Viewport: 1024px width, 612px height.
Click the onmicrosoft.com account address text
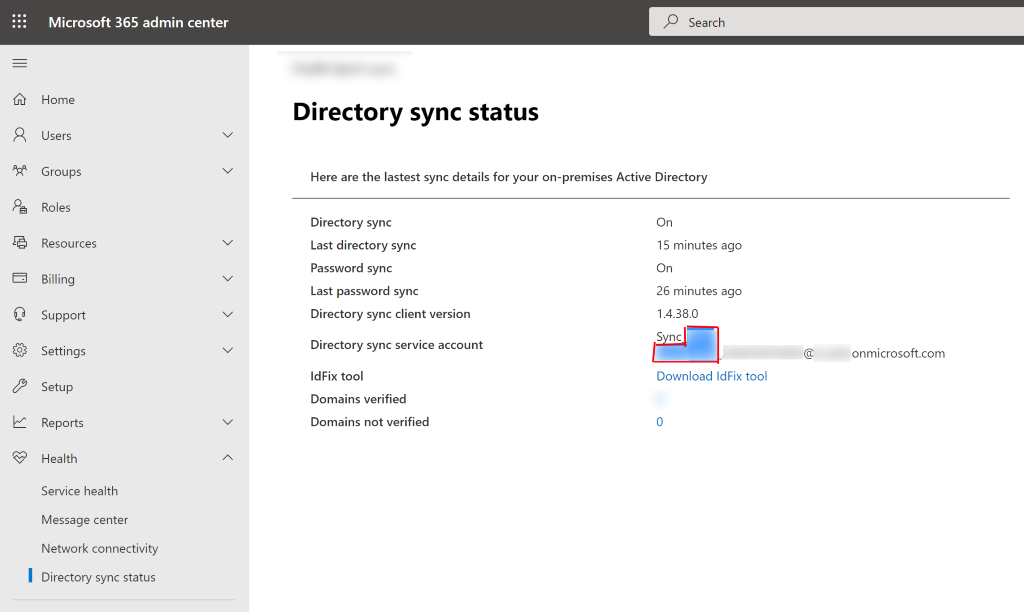(x=898, y=353)
